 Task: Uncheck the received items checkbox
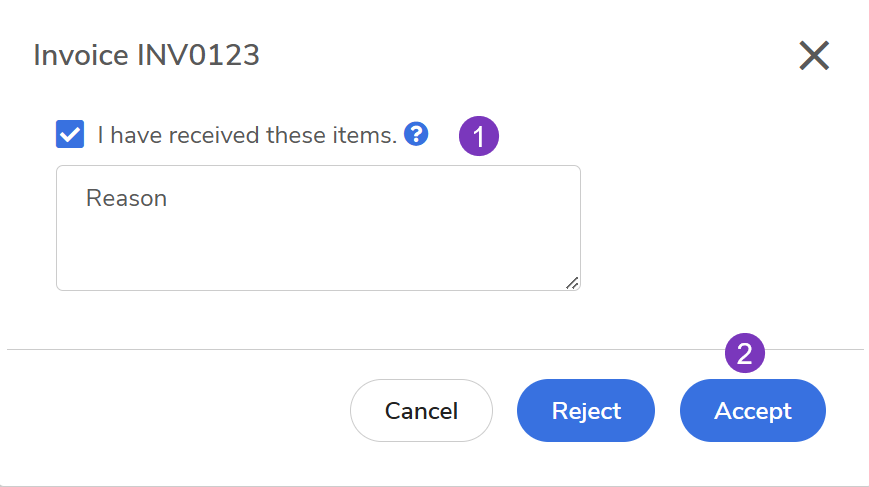pyautogui.click(x=70, y=134)
